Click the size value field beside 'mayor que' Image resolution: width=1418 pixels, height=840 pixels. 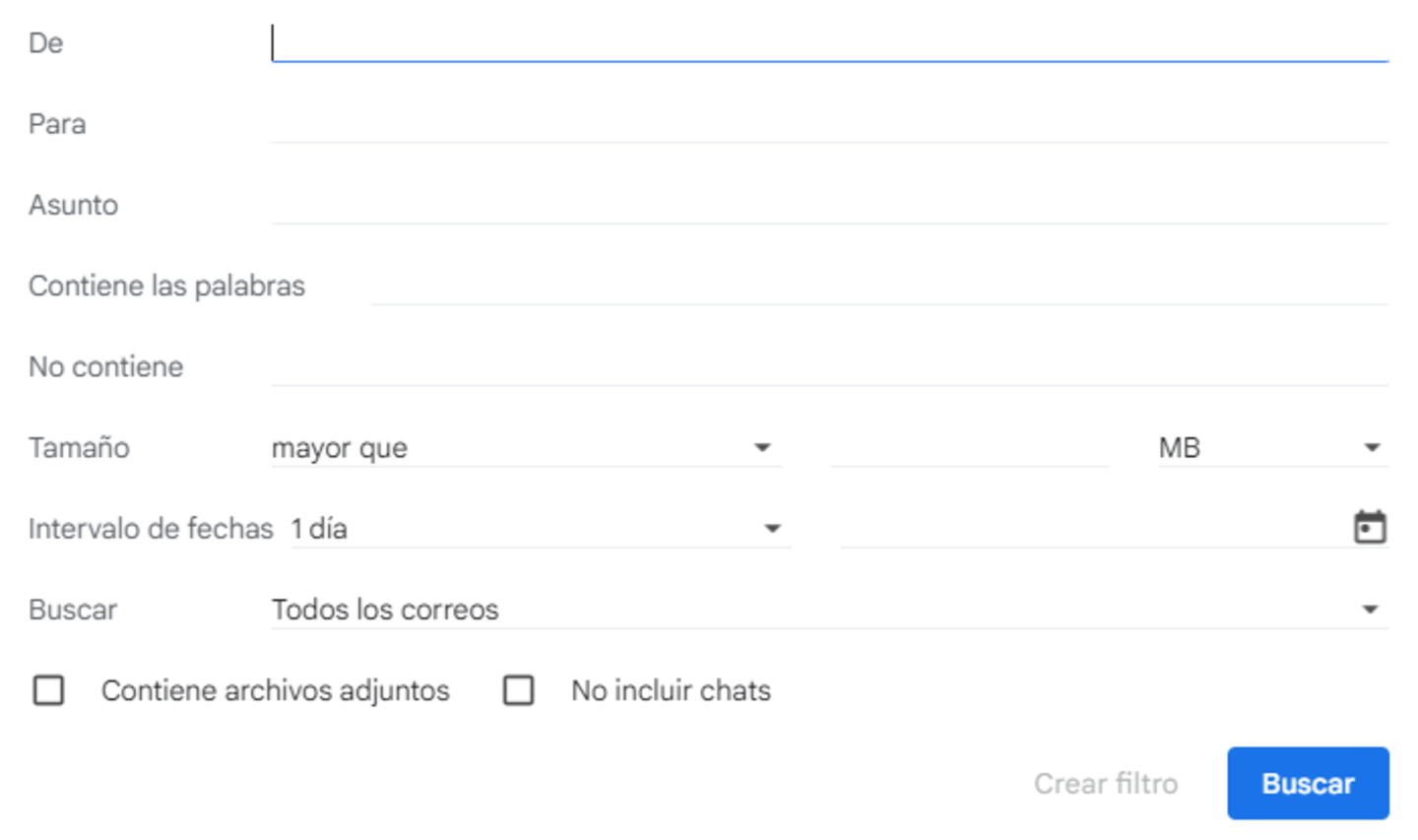pos(970,448)
